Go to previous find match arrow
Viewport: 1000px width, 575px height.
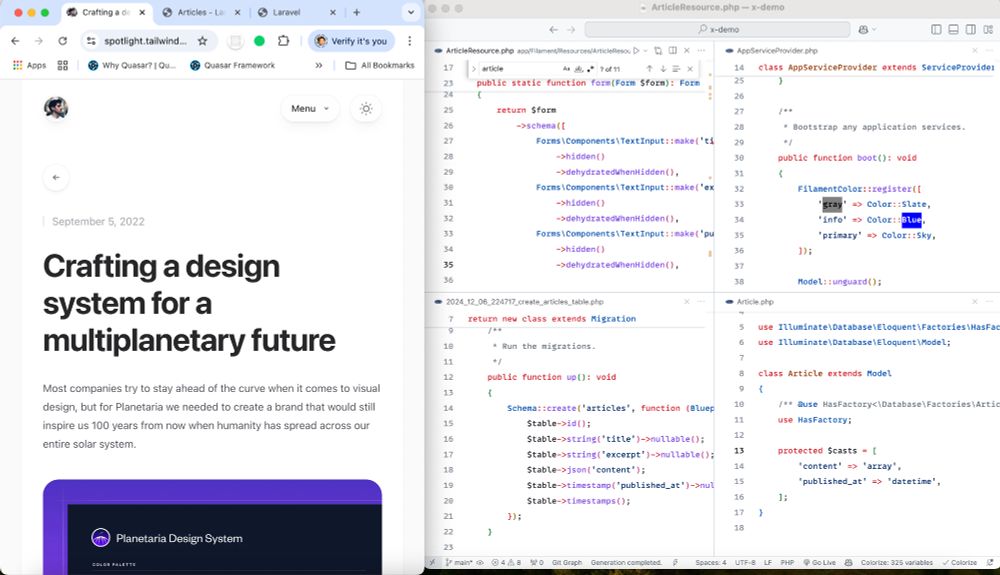pyautogui.click(x=649, y=68)
